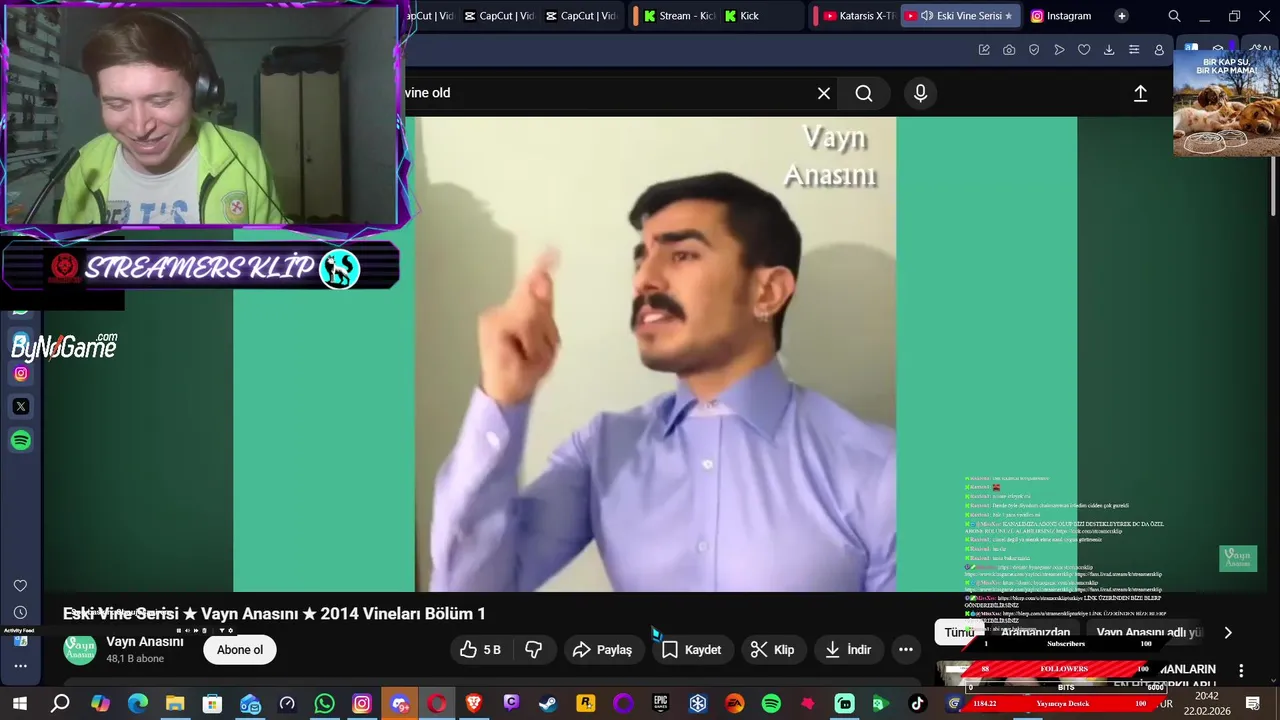This screenshot has height=720, width=1280.
Task: Like the video with thumbs-up 5 B
Action: pyautogui.click(x=480, y=650)
